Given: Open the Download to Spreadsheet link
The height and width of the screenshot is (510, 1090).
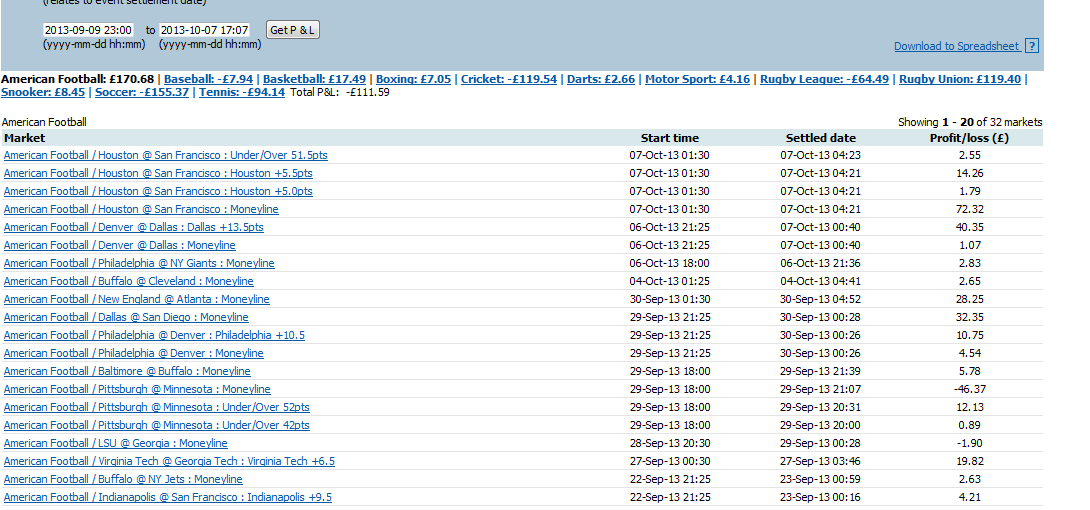Looking at the screenshot, I should click(957, 47).
